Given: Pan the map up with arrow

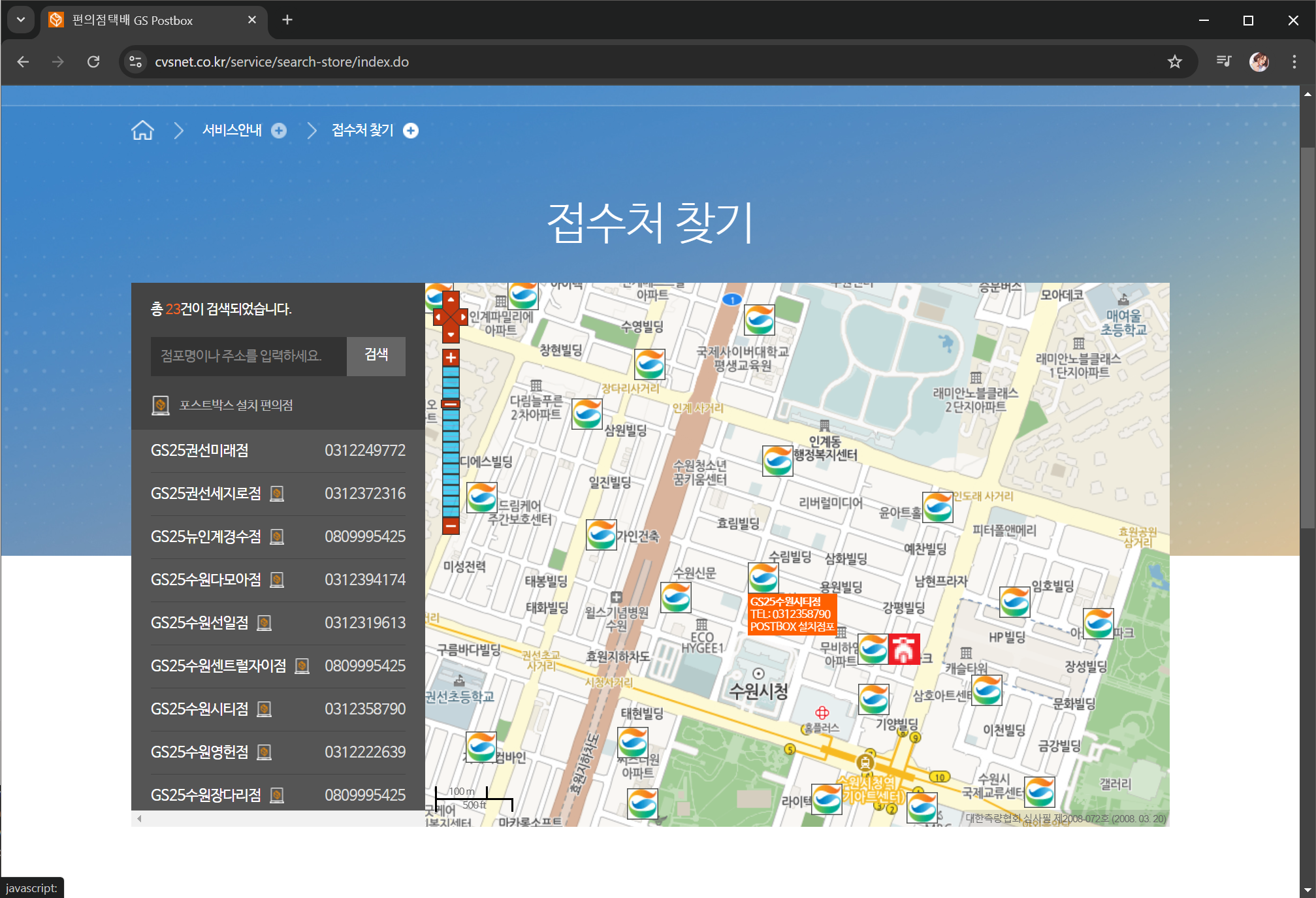Looking at the screenshot, I should coord(451,300).
